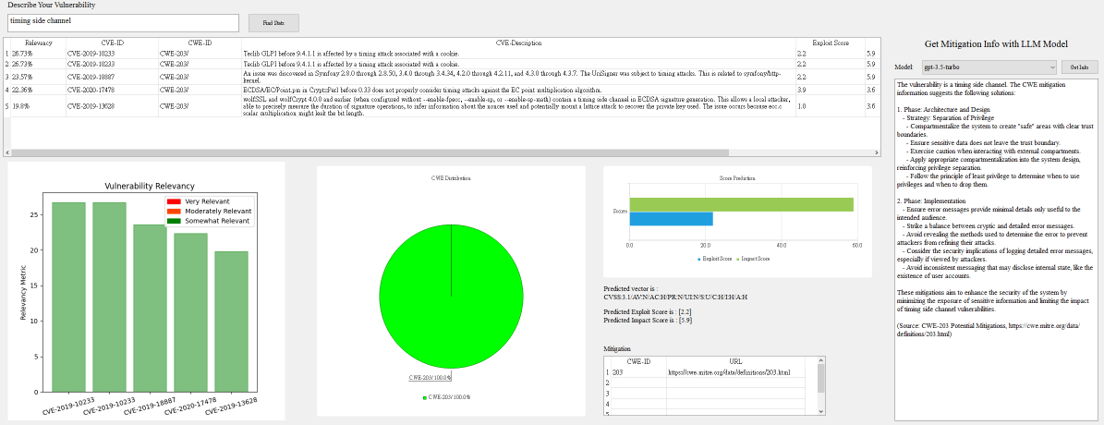Click the red Very Relevant legend swatch
The height and width of the screenshot is (425, 1104).
pyautogui.click(x=172, y=202)
